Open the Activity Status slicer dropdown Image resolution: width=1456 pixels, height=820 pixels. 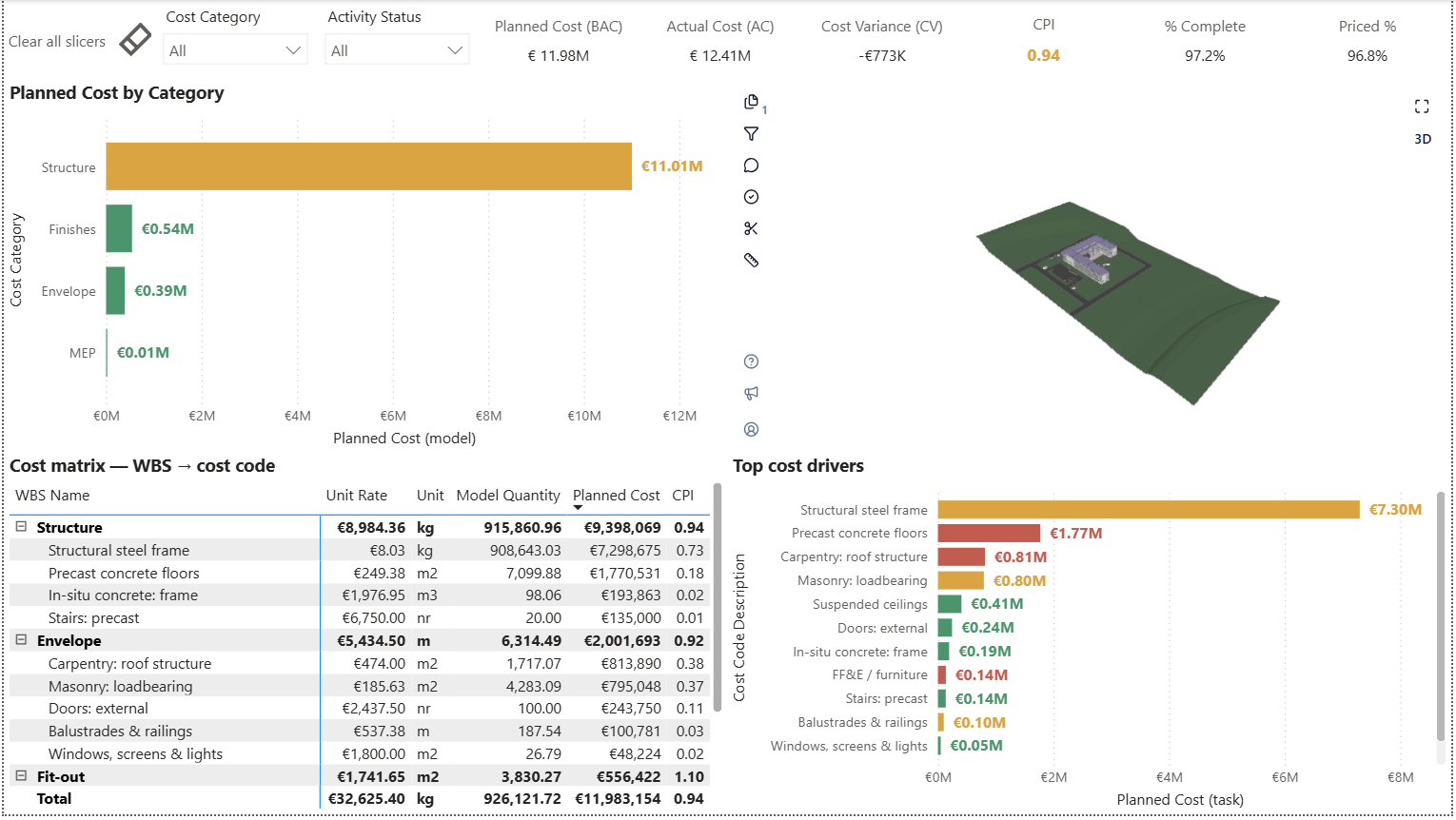point(397,50)
